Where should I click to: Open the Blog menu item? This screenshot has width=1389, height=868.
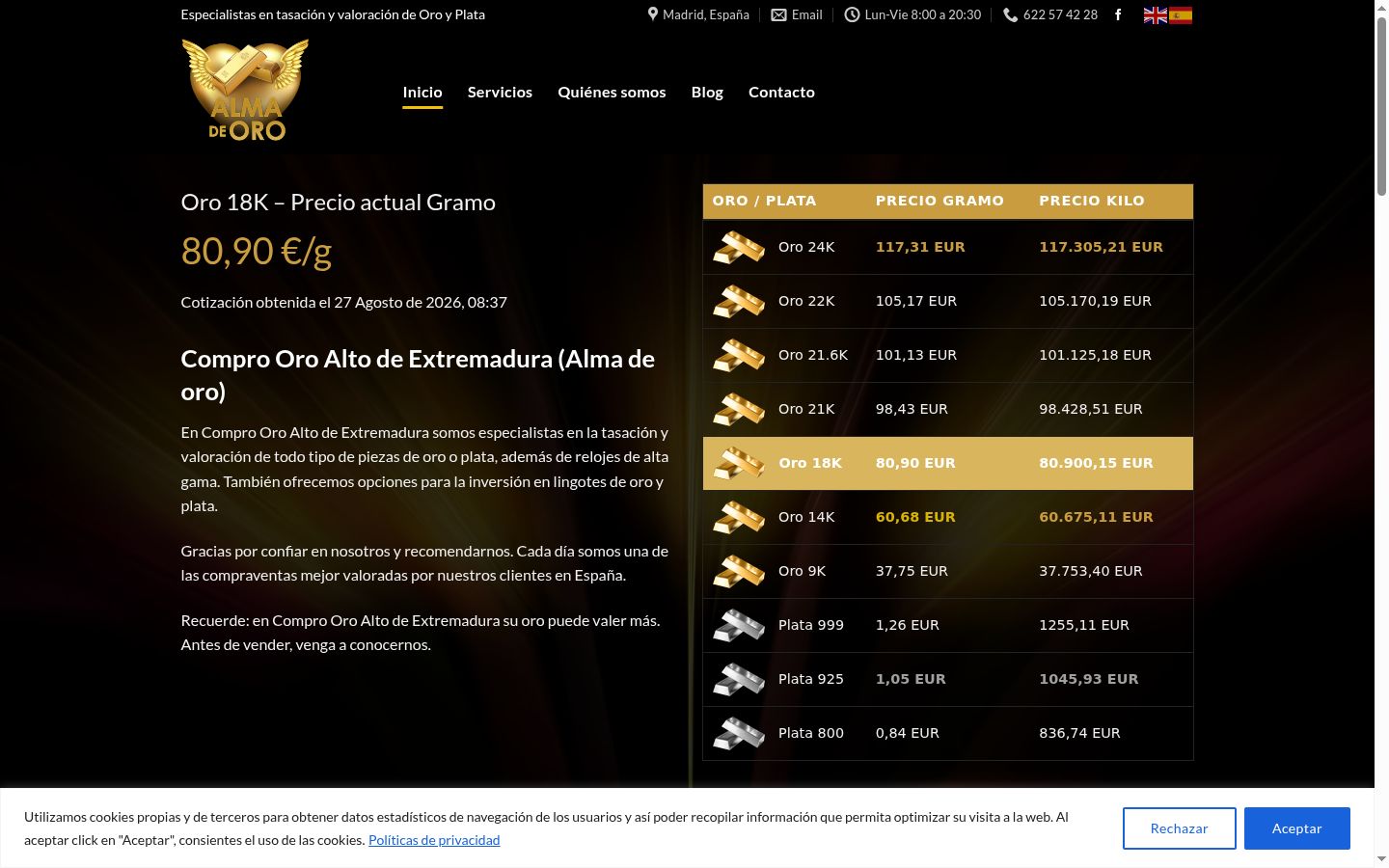707,92
